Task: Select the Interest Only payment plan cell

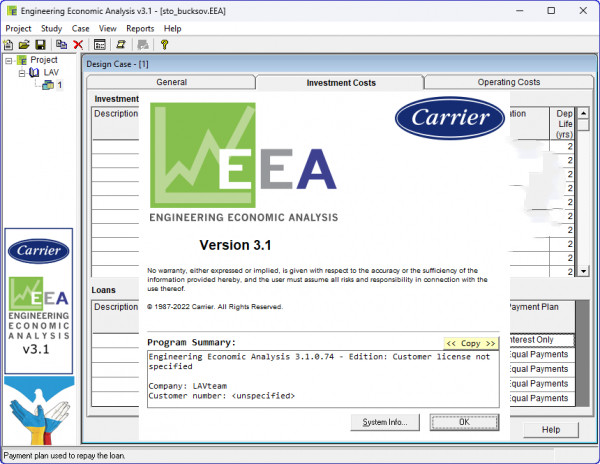Action: [541, 340]
